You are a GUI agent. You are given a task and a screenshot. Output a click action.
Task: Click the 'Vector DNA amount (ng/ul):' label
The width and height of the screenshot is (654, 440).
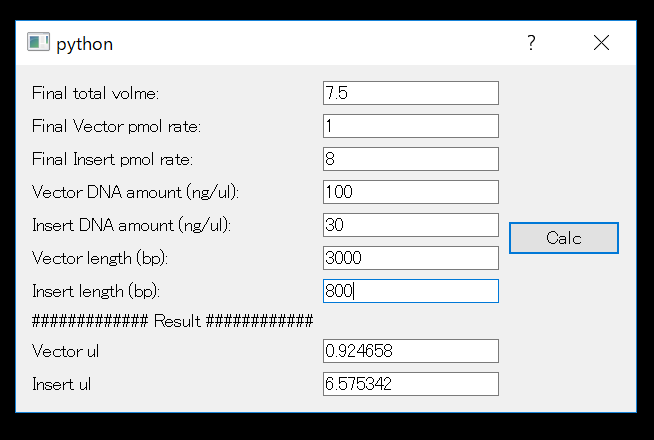(x=135, y=192)
